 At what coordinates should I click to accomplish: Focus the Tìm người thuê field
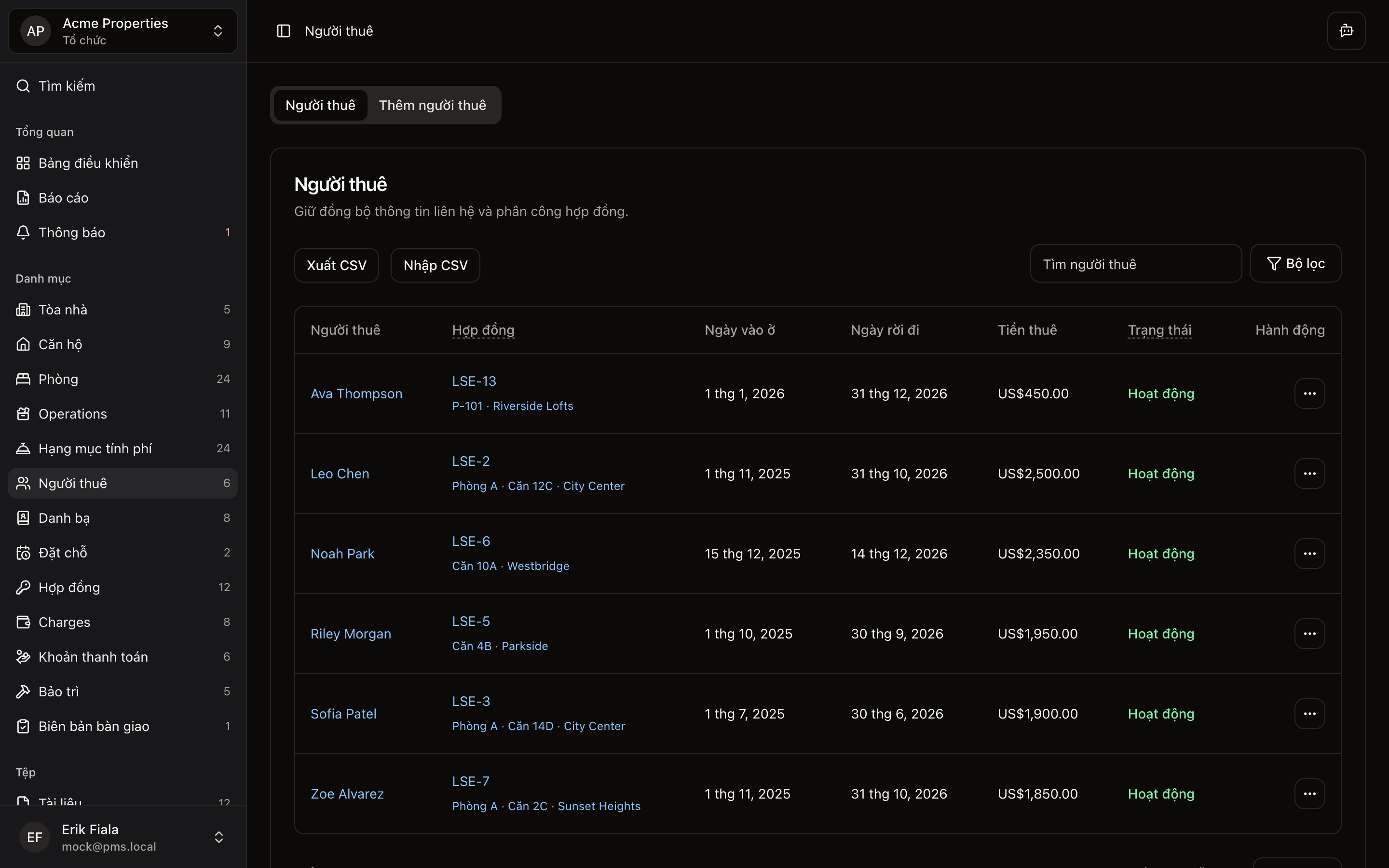tap(1135, 264)
